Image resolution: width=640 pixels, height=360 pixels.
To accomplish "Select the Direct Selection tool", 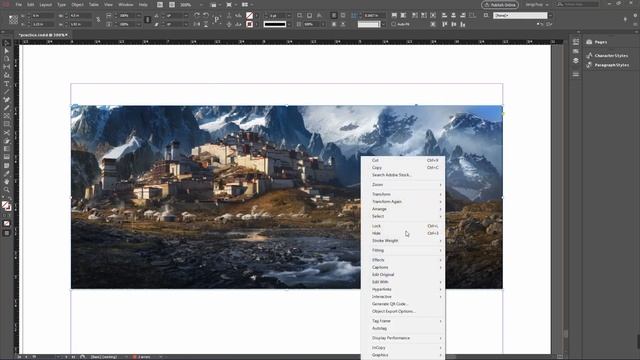I will point(7,51).
